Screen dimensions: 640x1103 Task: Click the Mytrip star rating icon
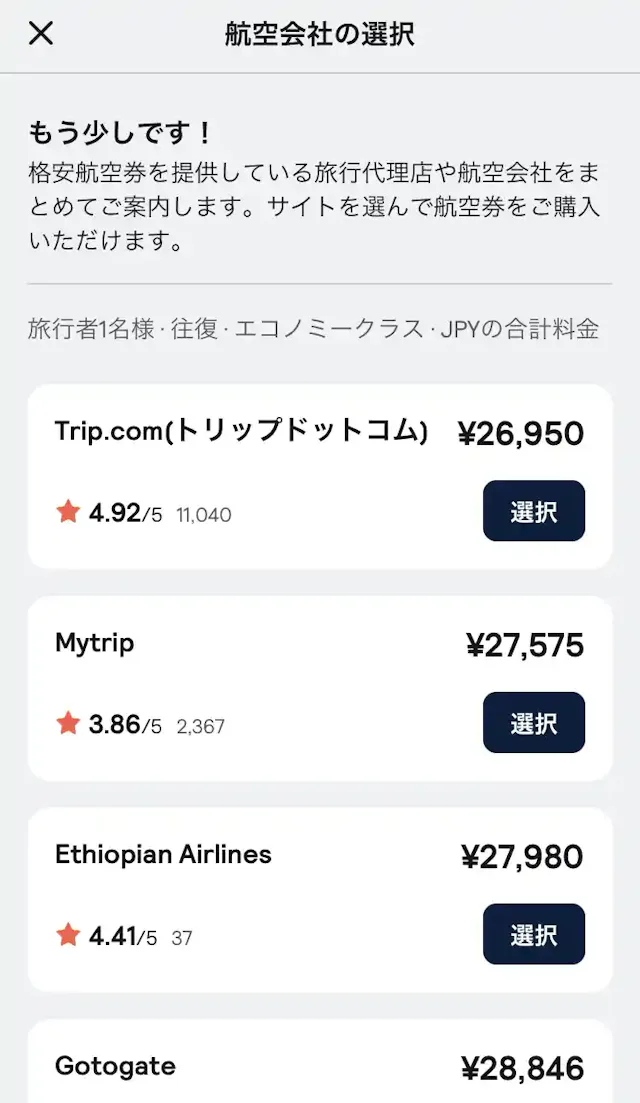[x=68, y=724]
